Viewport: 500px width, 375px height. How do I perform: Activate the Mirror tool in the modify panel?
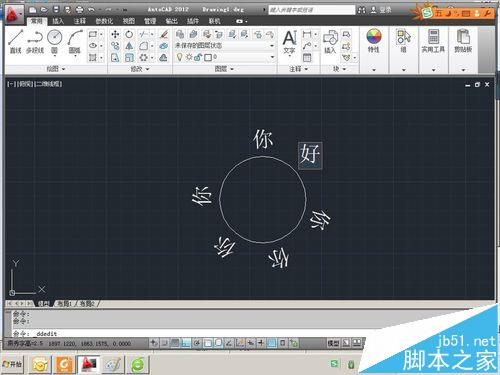129,46
